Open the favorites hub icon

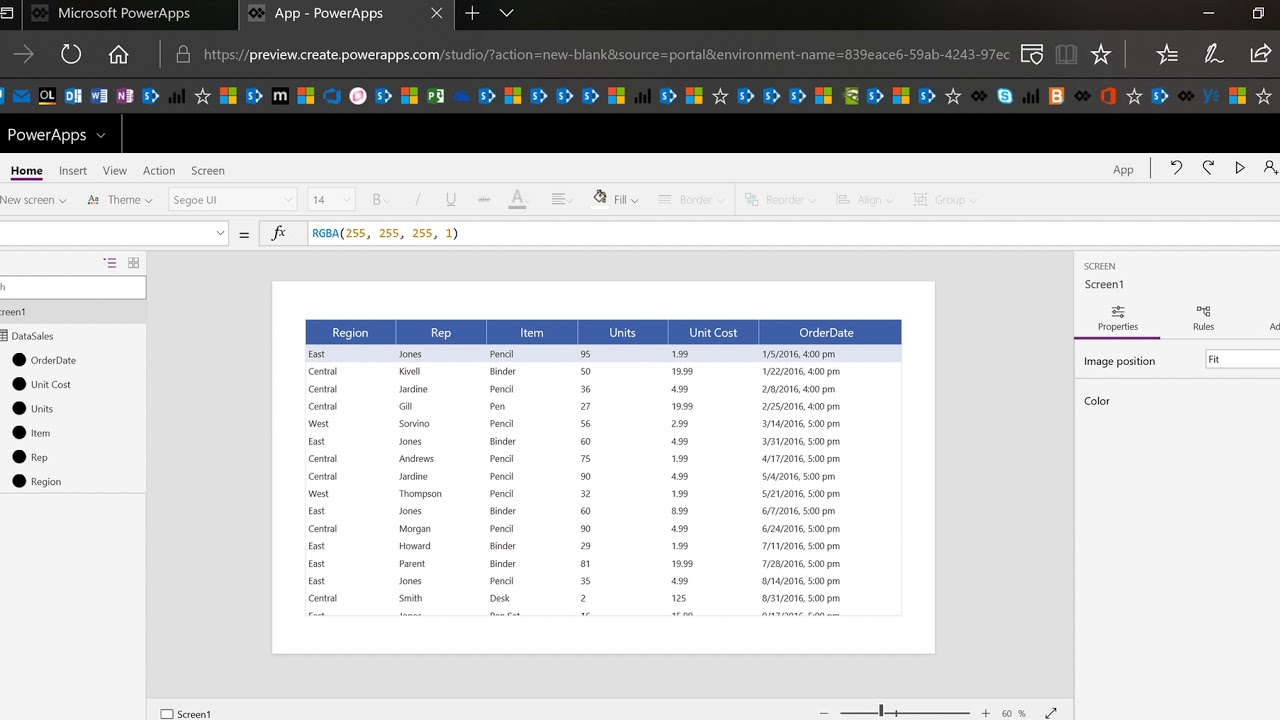coord(1167,54)
